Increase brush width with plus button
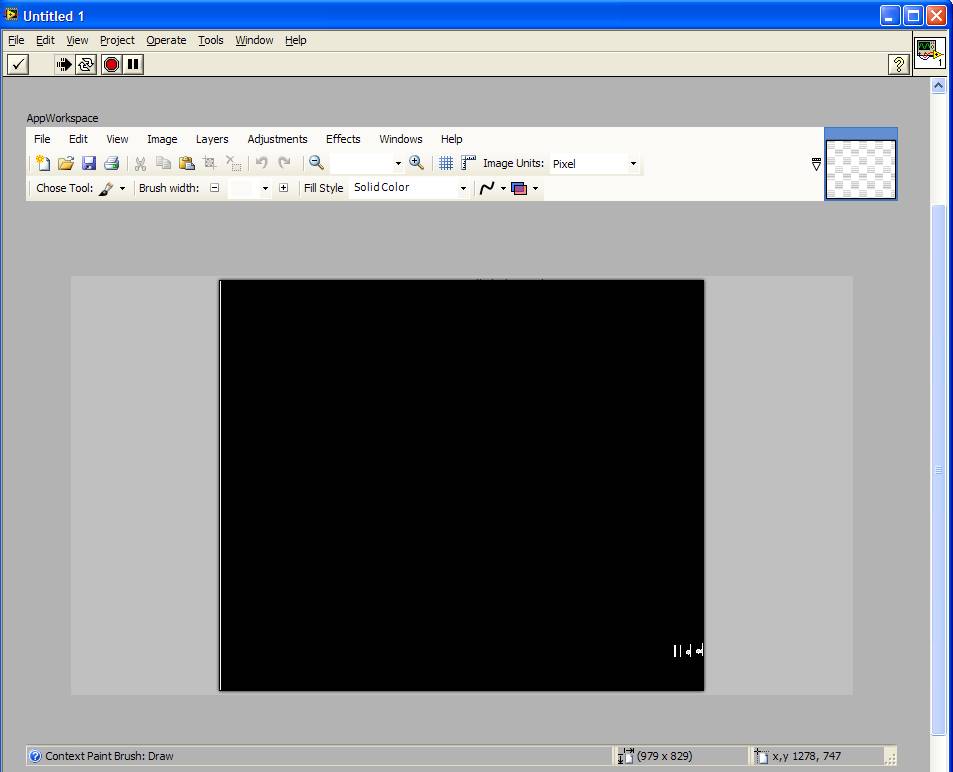 click(283, 188)
